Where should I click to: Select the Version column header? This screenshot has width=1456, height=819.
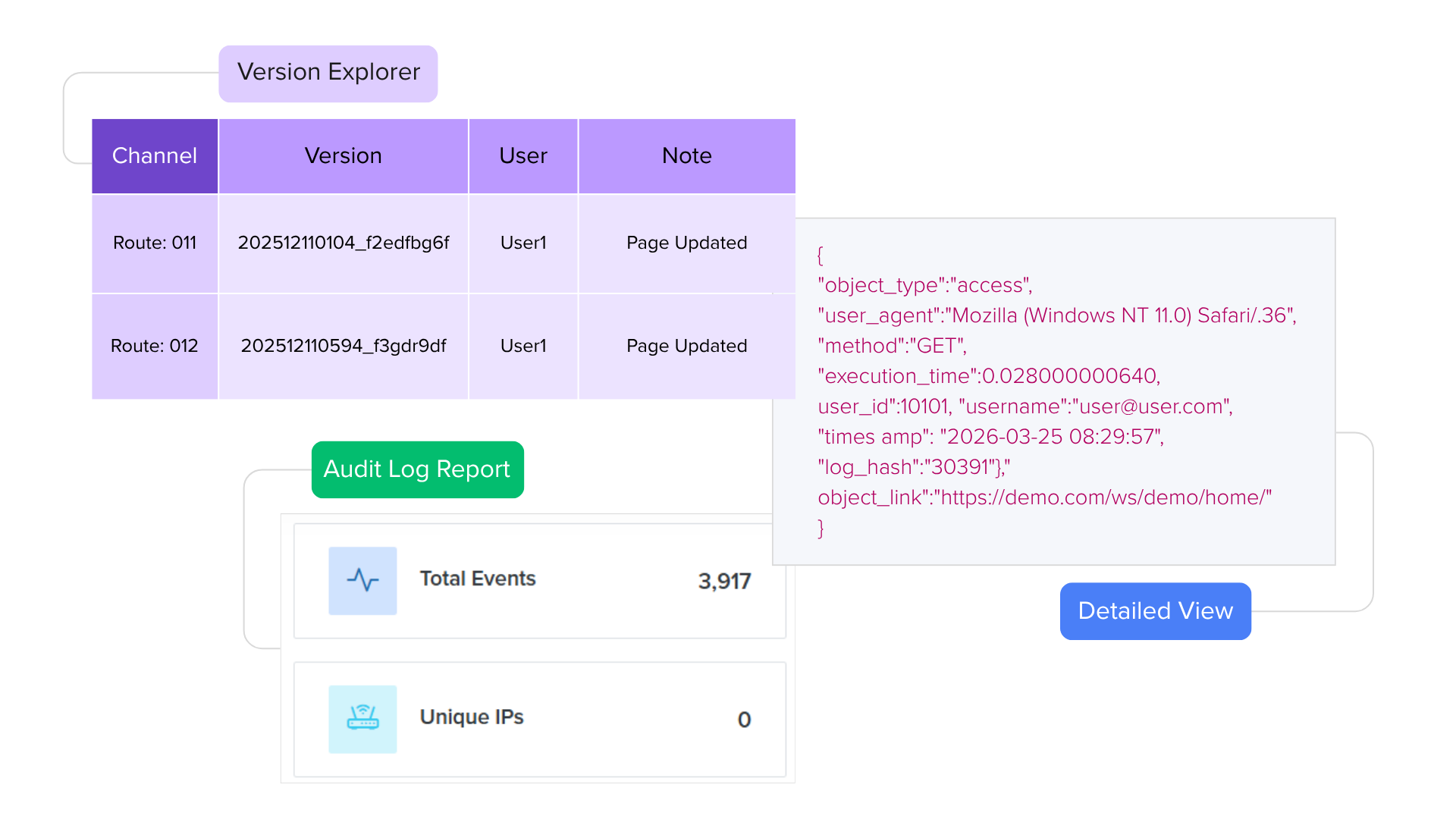(x=344, y=156)
